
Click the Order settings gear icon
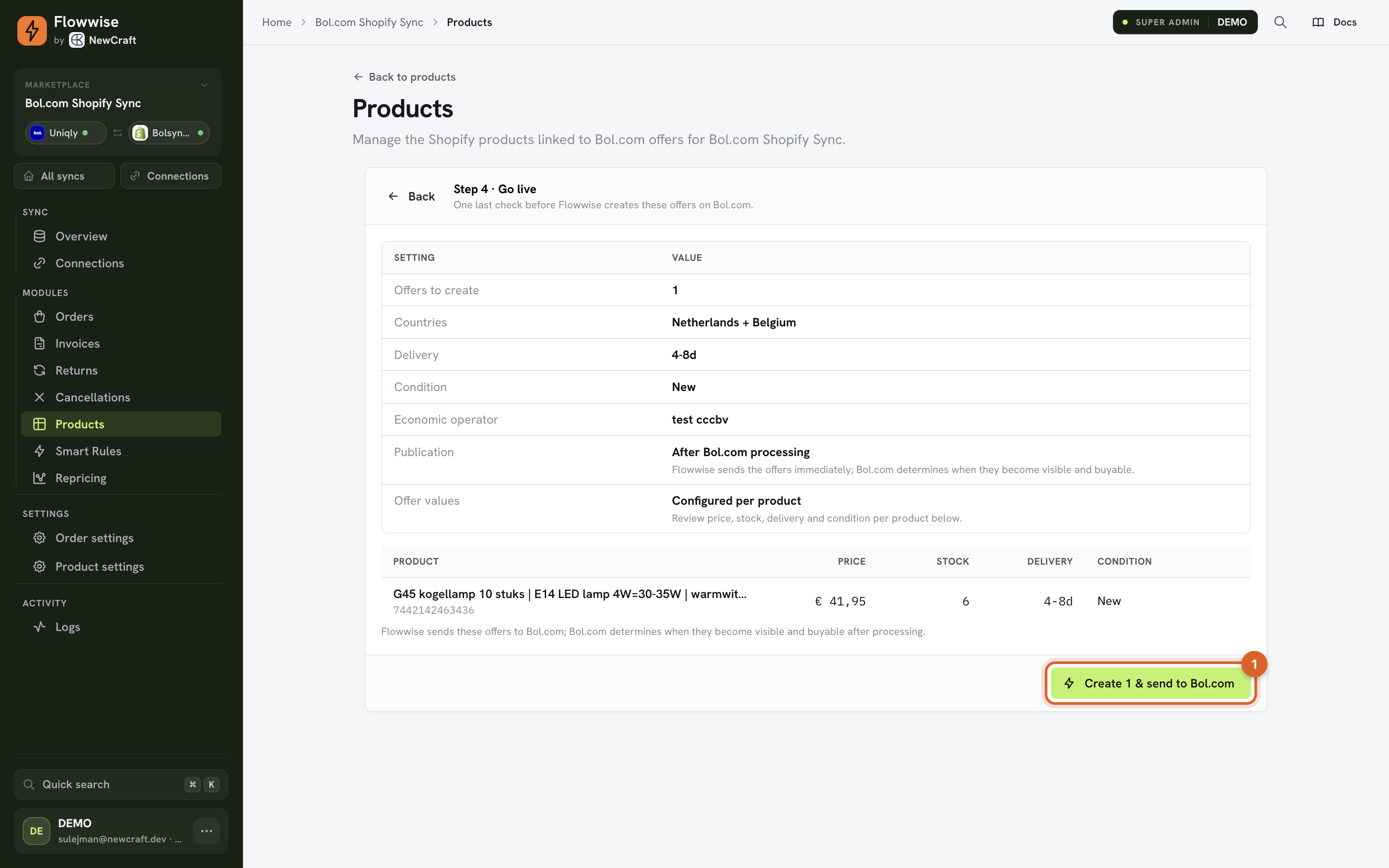click(x=39, y=538)
